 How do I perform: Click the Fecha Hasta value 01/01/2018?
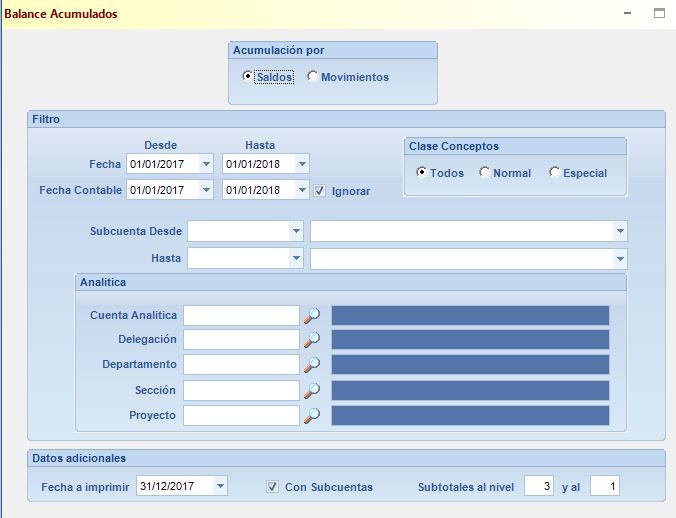[253, 164]
